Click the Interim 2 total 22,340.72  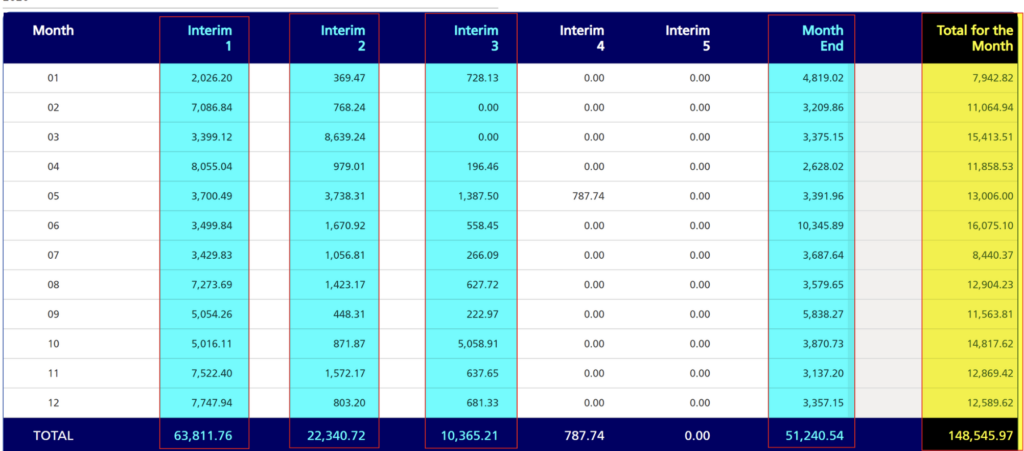pyautogui.click(x=338, y=436)
